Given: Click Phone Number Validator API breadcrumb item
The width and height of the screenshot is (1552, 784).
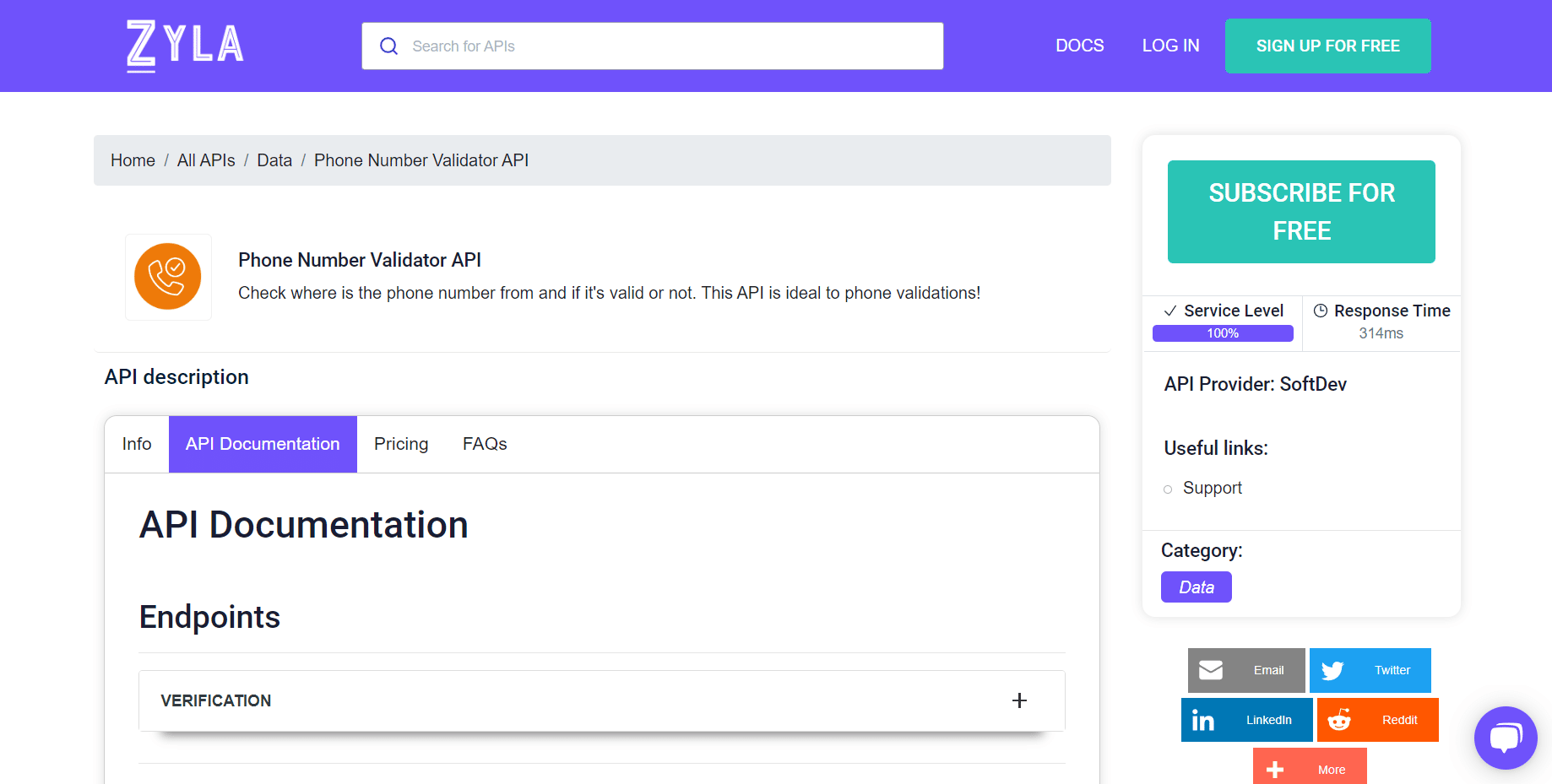Looking at the screenshot, I should point(421,160).
